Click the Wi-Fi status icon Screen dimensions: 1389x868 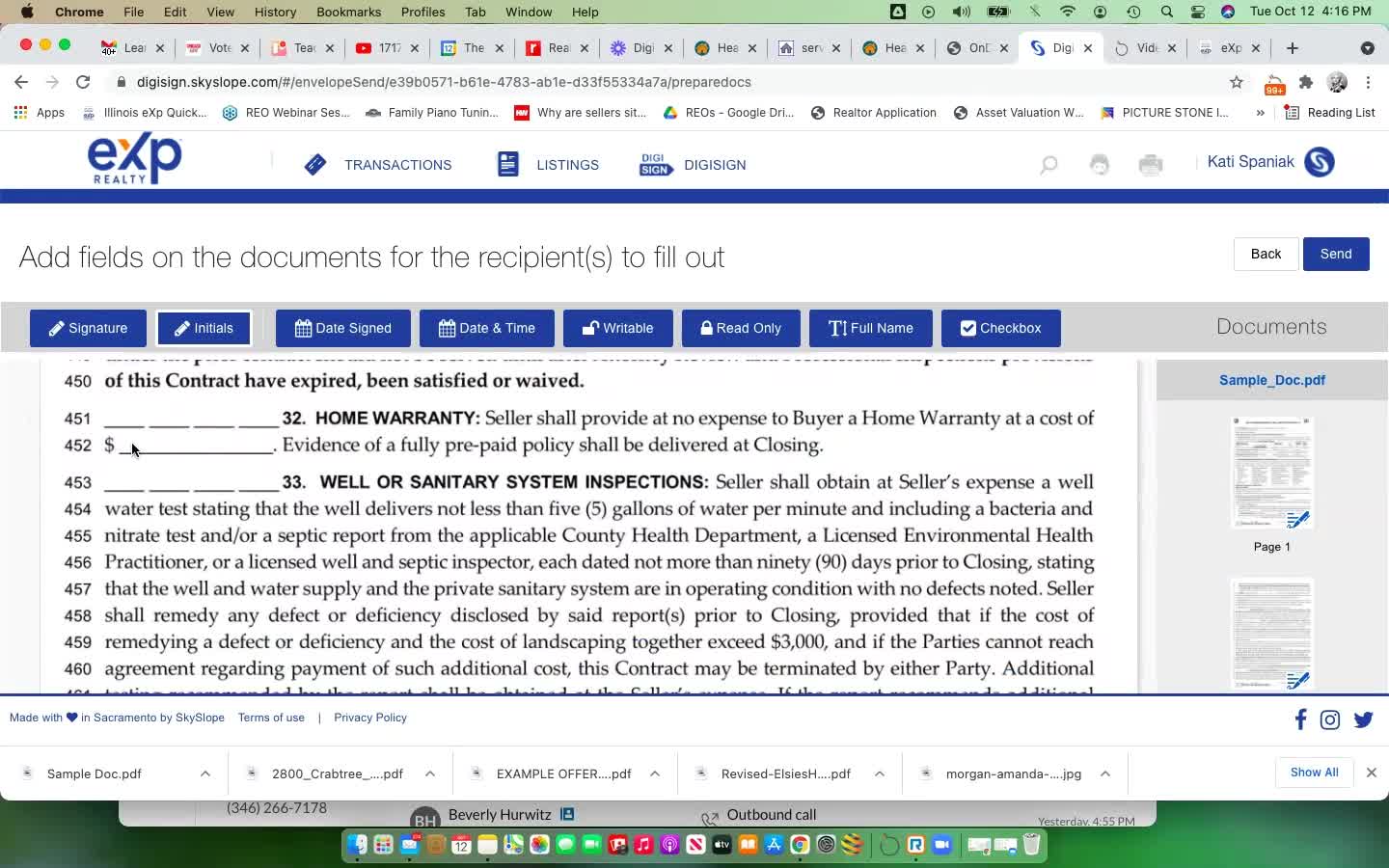click(1067, 12)
